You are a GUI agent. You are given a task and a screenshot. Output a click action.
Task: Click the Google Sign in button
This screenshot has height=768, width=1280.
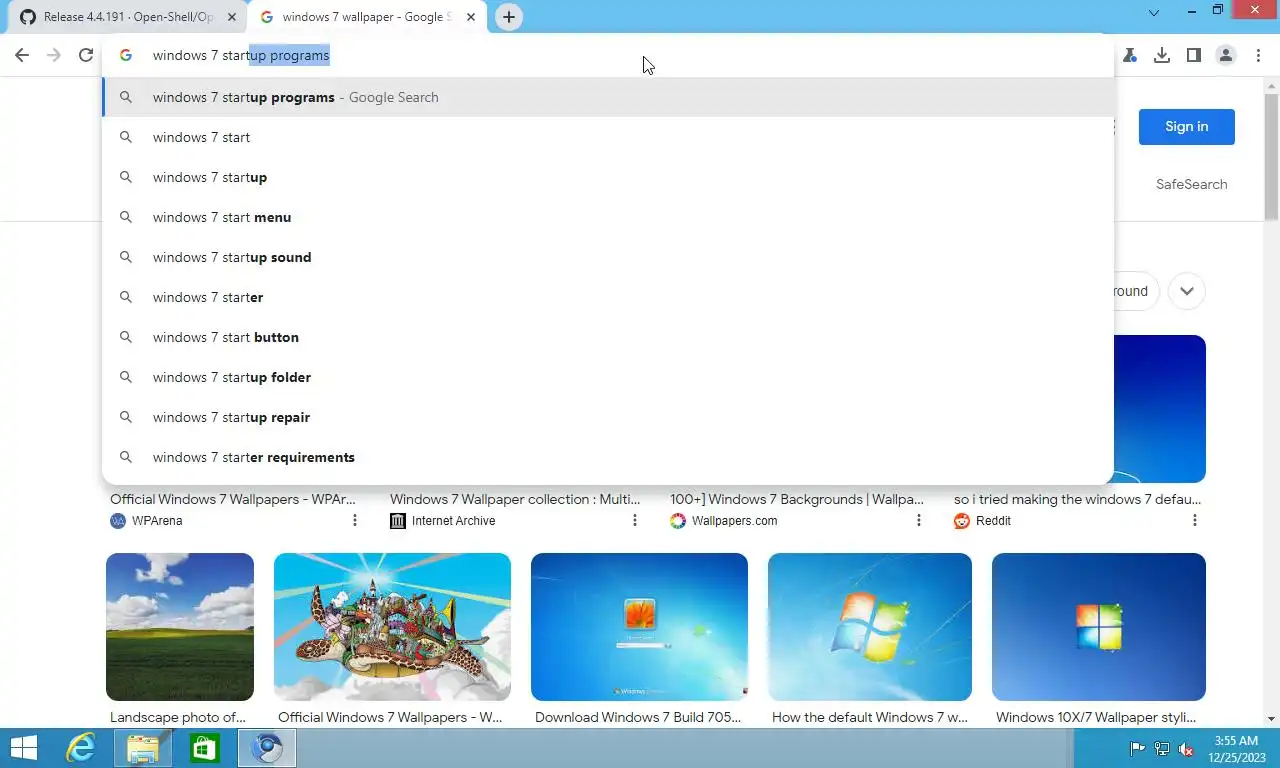coord(1186,126)
